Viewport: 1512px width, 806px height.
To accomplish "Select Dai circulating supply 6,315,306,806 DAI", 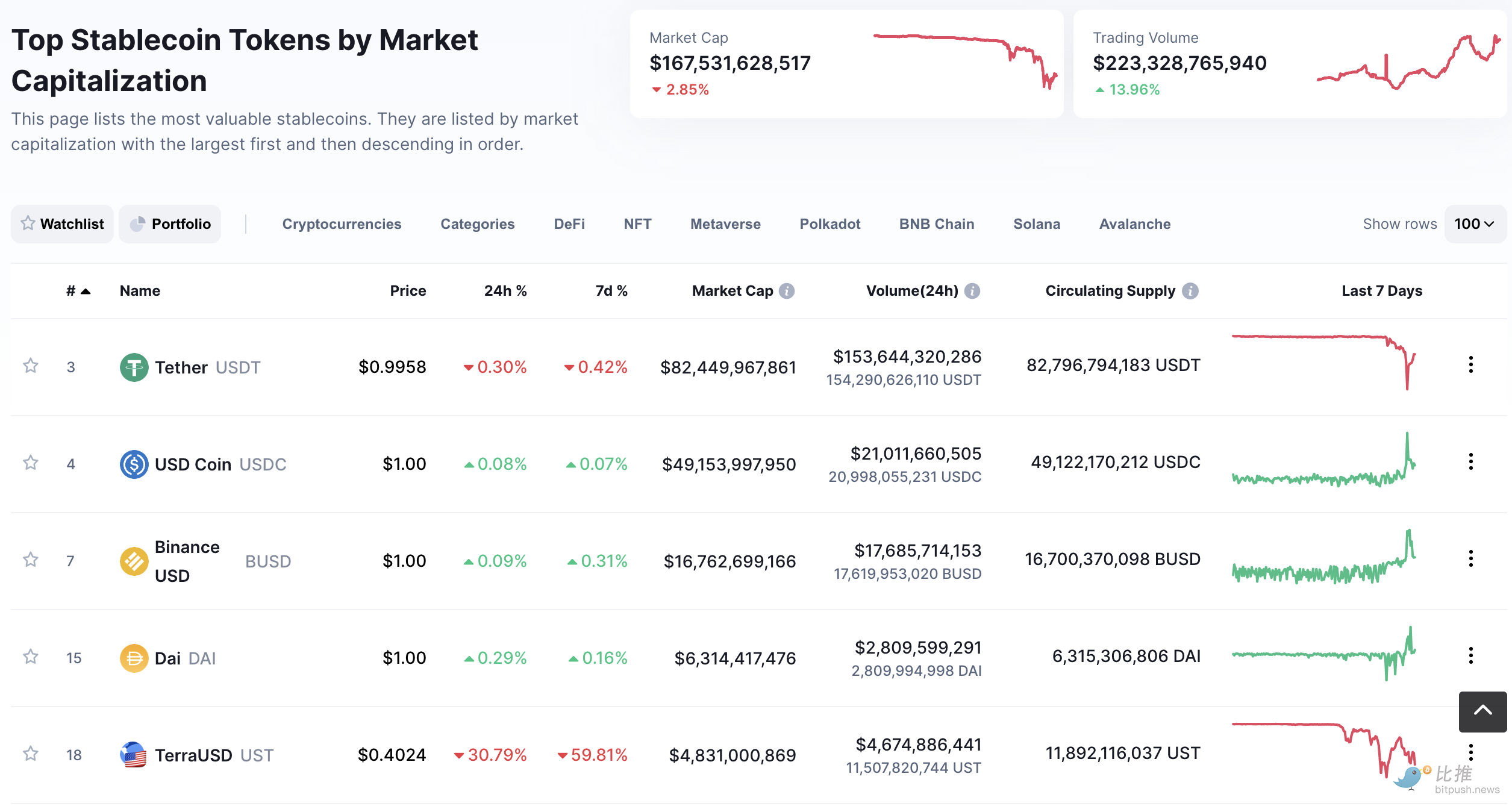I will coord(1126,656).
